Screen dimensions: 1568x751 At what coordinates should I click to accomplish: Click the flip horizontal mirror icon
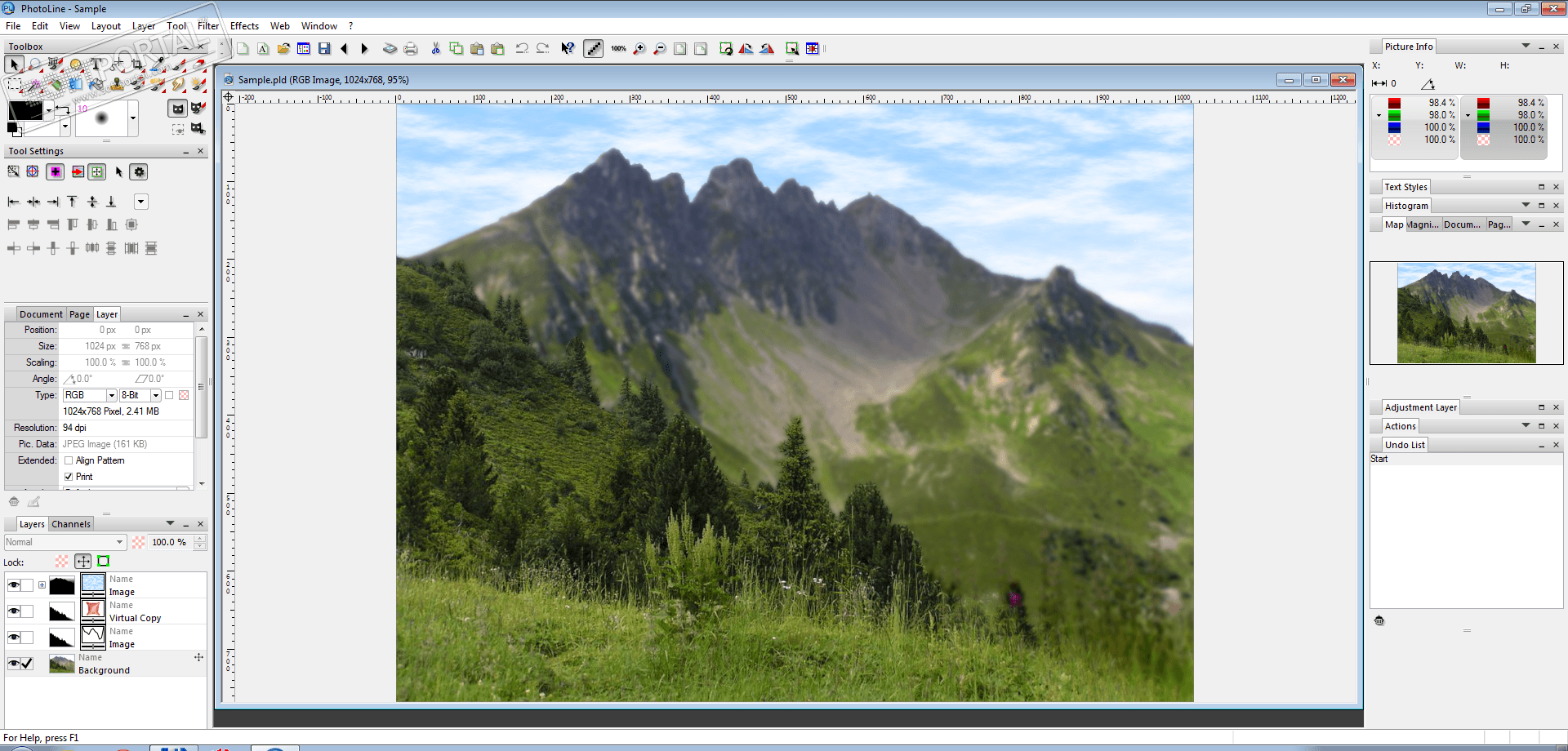[x=746, y=49]
